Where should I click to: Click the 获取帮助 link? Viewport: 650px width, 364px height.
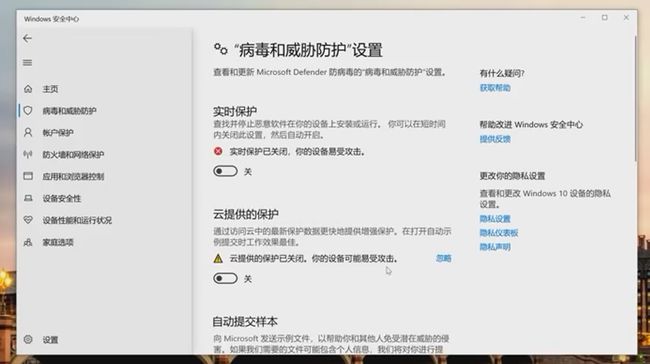coord(495,88)
